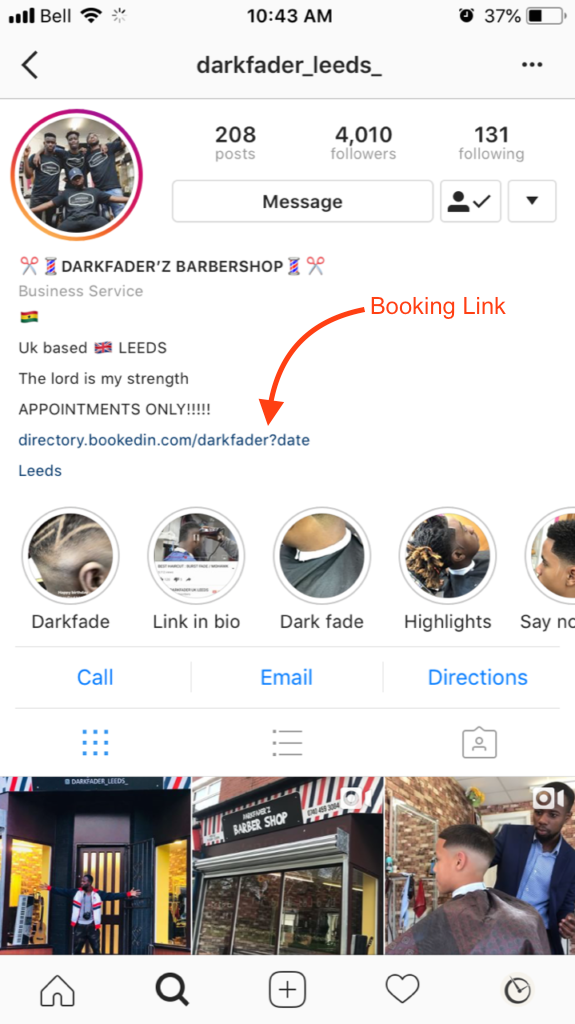The image size is (575, 1024).
Task: Tap the new post plus icon
Action: pos(288,990)
